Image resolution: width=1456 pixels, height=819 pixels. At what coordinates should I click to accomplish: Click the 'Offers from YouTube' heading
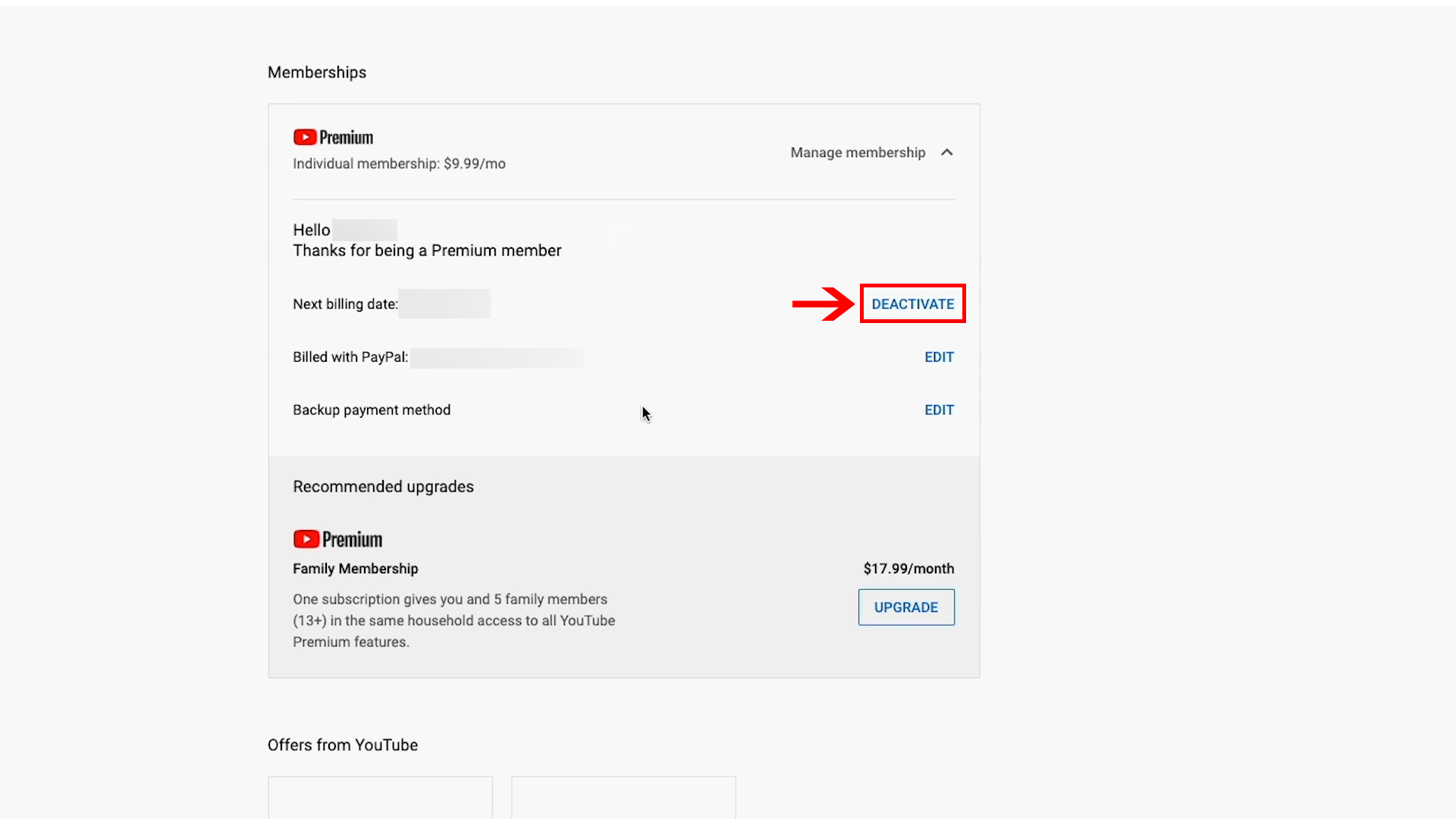coord(343,745)
